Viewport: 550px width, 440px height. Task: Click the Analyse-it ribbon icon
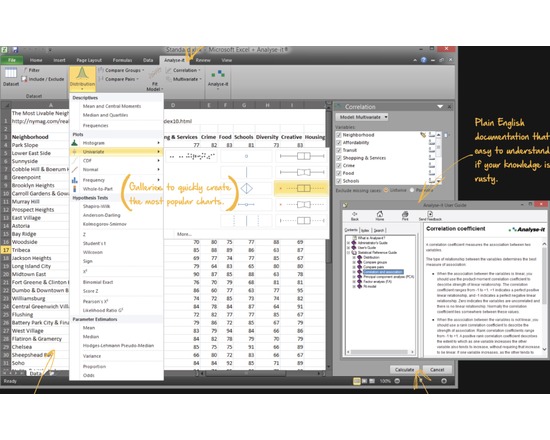[218, 74]
